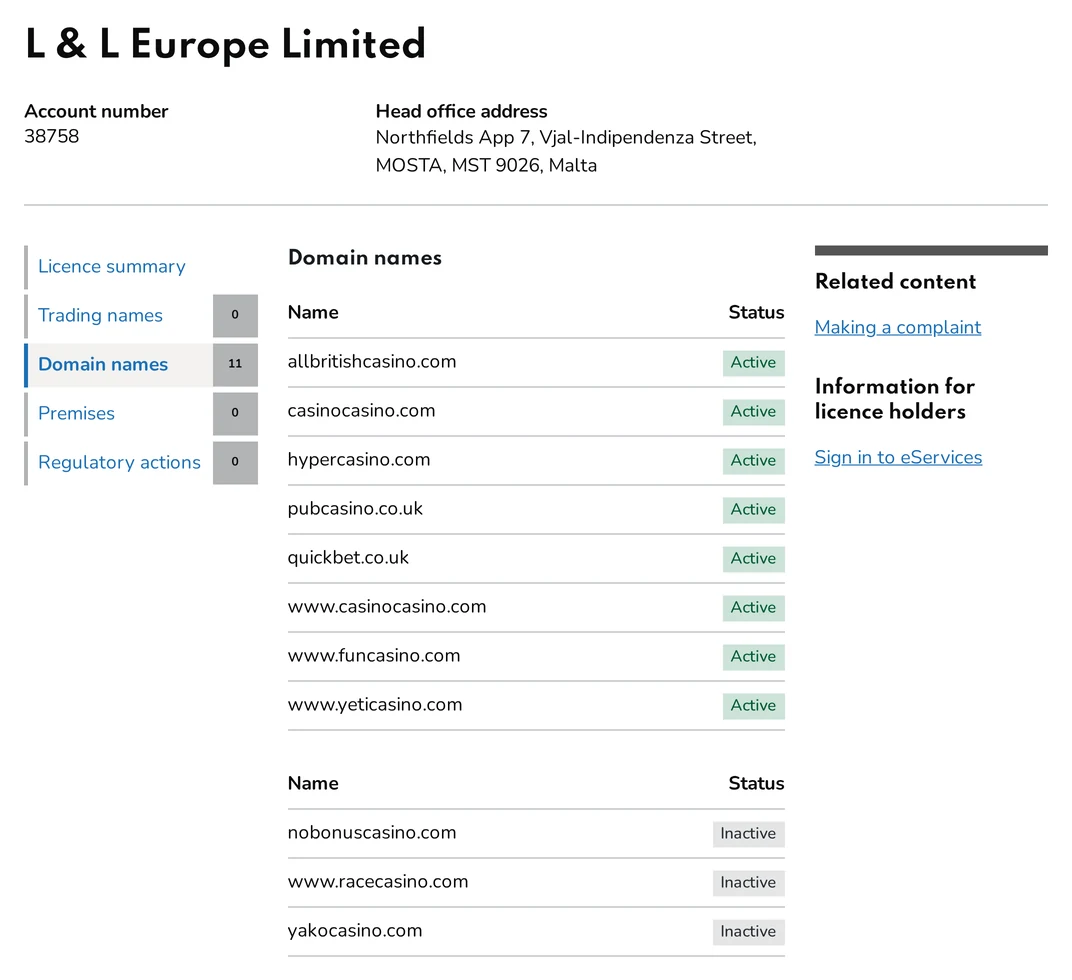Screen dimensions: 1072x980
Task: Click the Regulatory actions count badge
Action: pos(235,462)
